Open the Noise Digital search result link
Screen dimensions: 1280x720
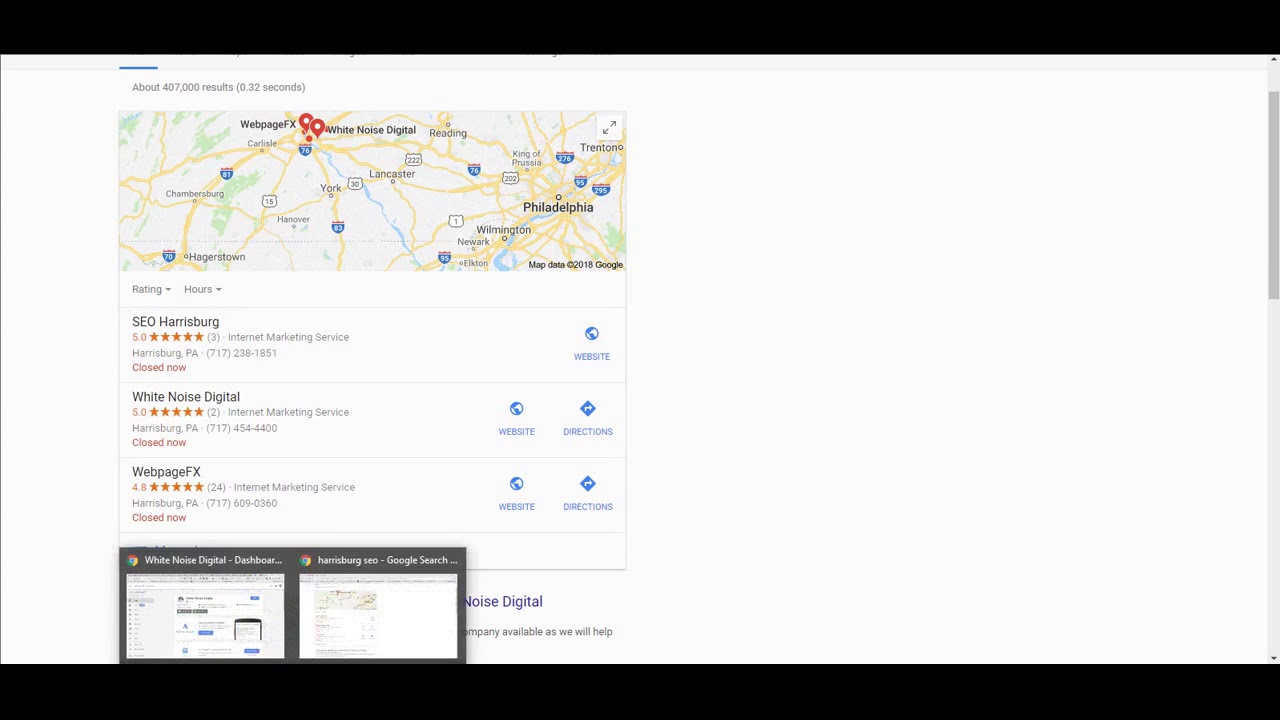pyautogui.click(x=503, y=601)
